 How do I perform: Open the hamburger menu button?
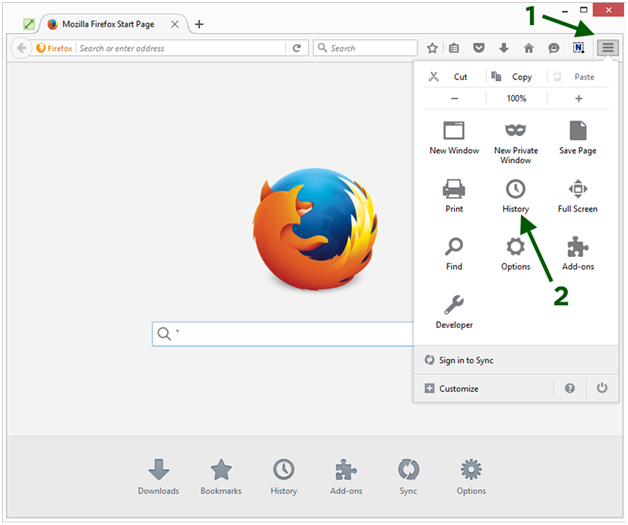pyautogui.click(x=607, y=47)
